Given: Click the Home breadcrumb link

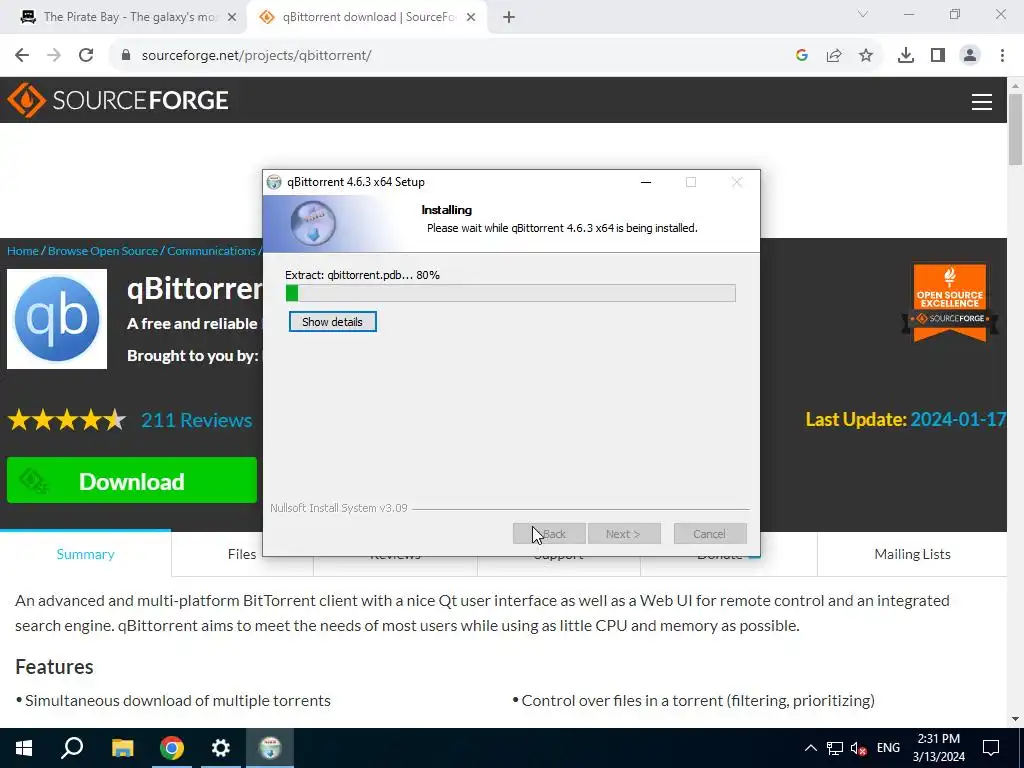Looking at the screenshot, I should point(23,251).
